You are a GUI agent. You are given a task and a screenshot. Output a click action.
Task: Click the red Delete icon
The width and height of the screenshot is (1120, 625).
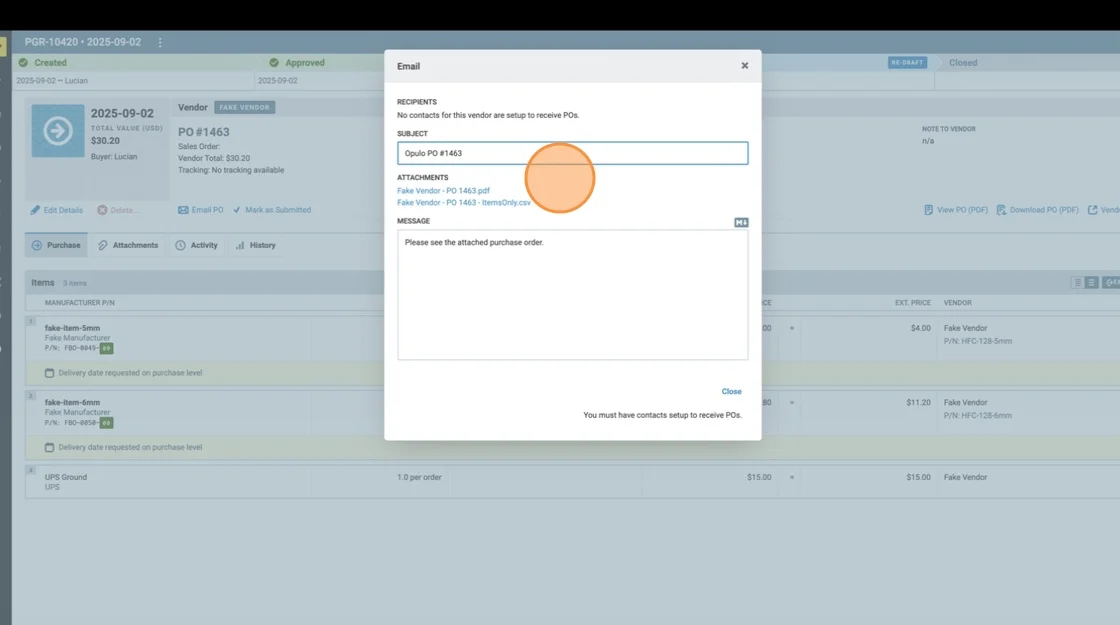click(x=102, y=210)
